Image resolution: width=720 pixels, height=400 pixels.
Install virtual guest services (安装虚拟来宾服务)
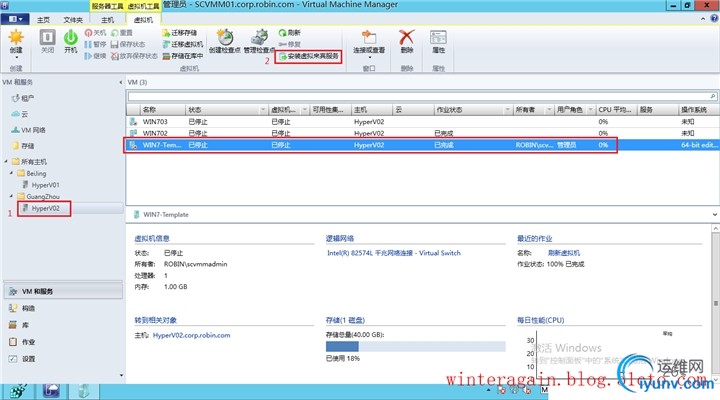309,56
